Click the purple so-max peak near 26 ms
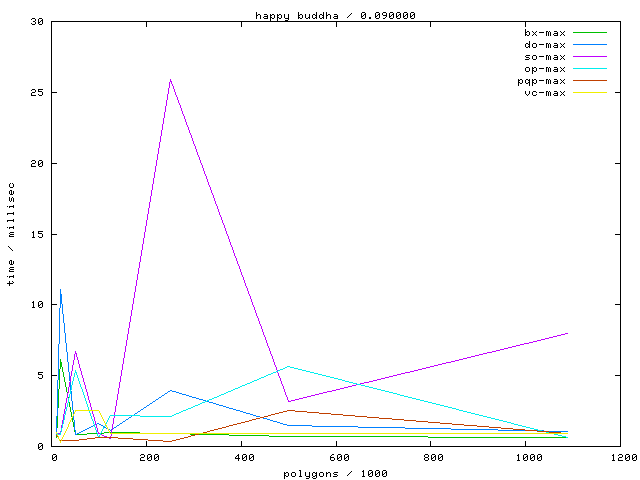Screen dimensions: 640x480 point(171,79)
